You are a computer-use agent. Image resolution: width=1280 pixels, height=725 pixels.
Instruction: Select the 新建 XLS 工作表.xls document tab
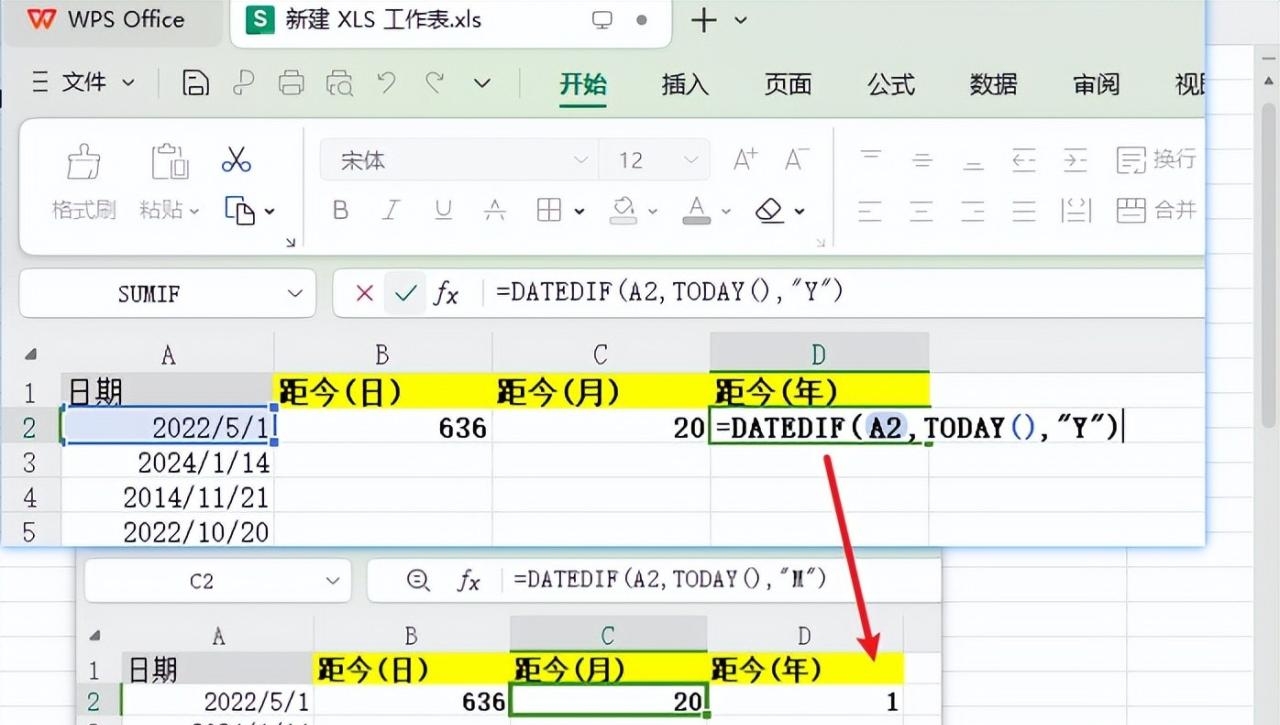(x=450, y=20)
